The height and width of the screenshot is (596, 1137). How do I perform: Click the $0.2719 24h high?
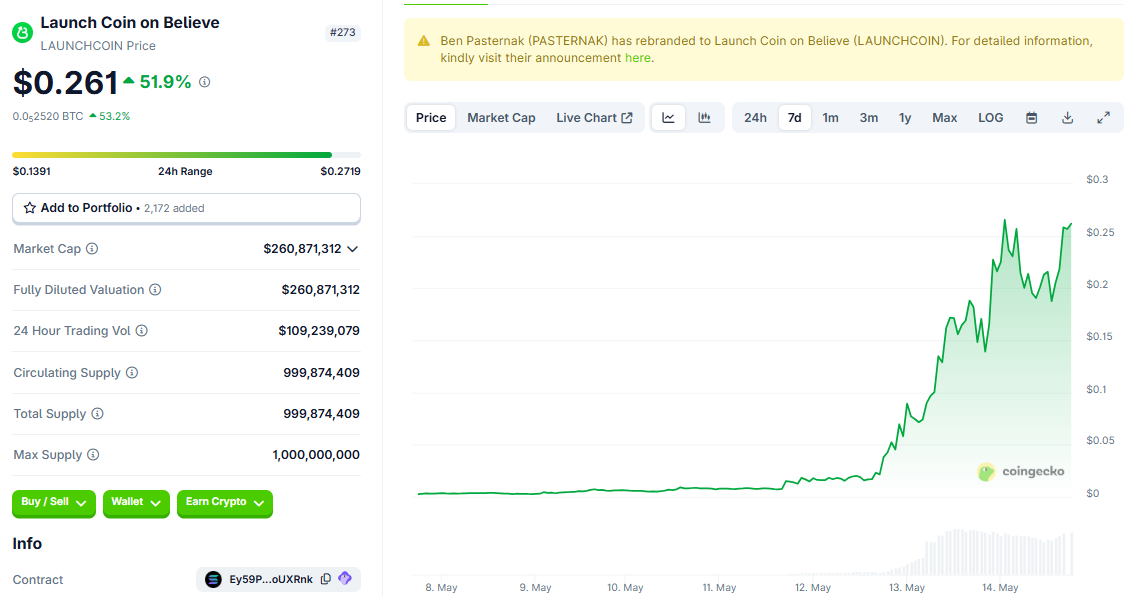click(340, 171)
